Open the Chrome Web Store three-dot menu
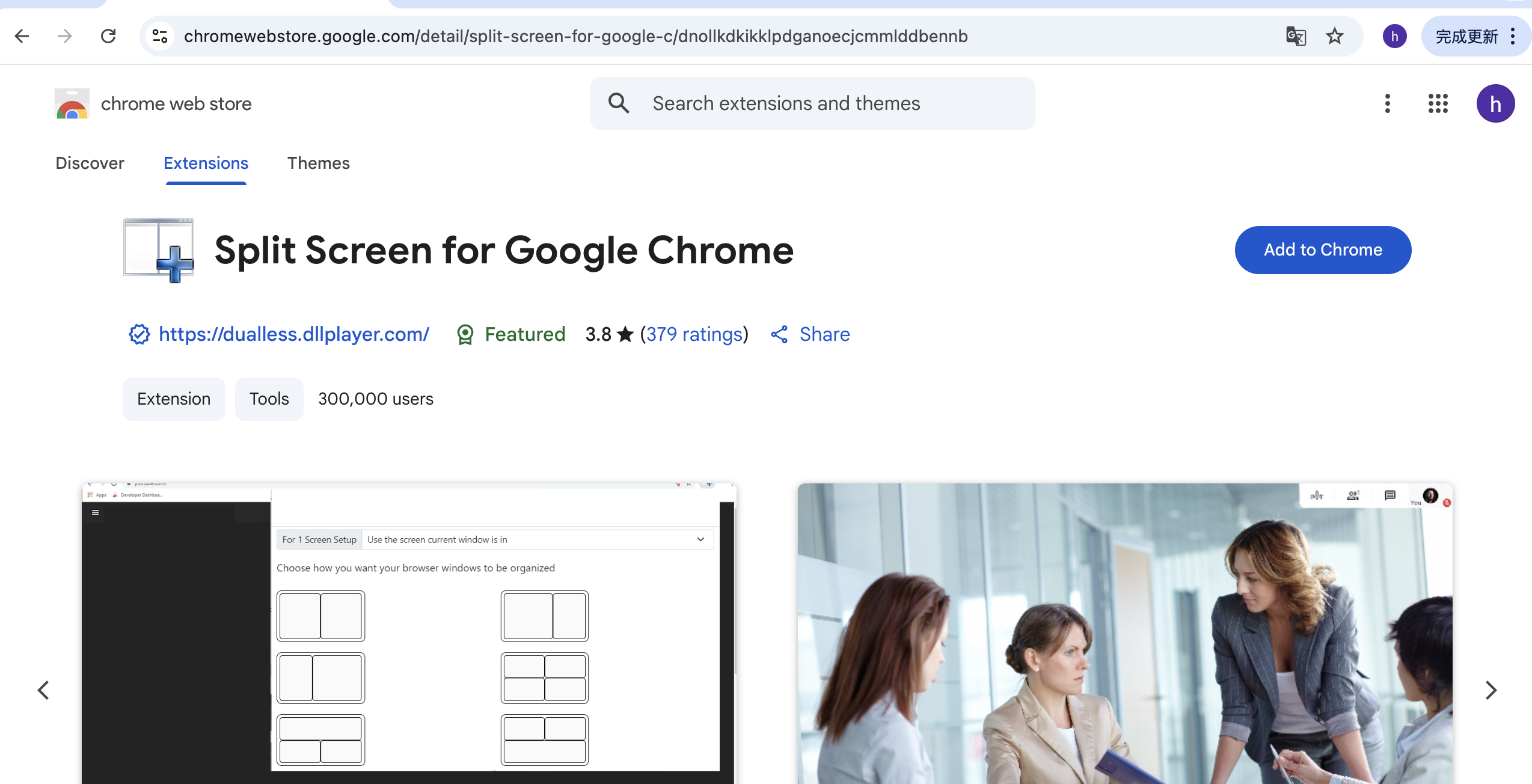 click(x=1387, y=103)
